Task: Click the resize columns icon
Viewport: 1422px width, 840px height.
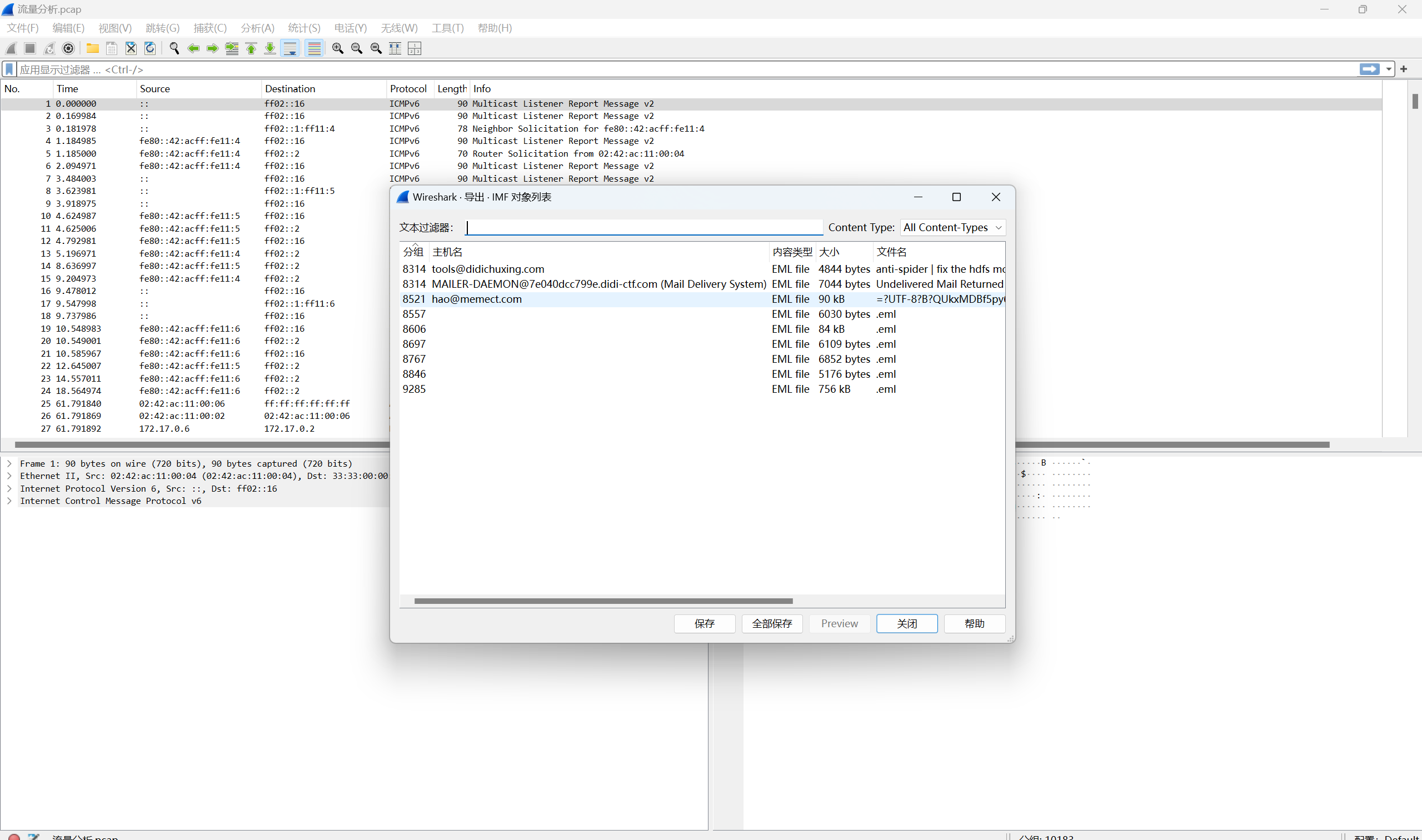Action: point(395,48)
